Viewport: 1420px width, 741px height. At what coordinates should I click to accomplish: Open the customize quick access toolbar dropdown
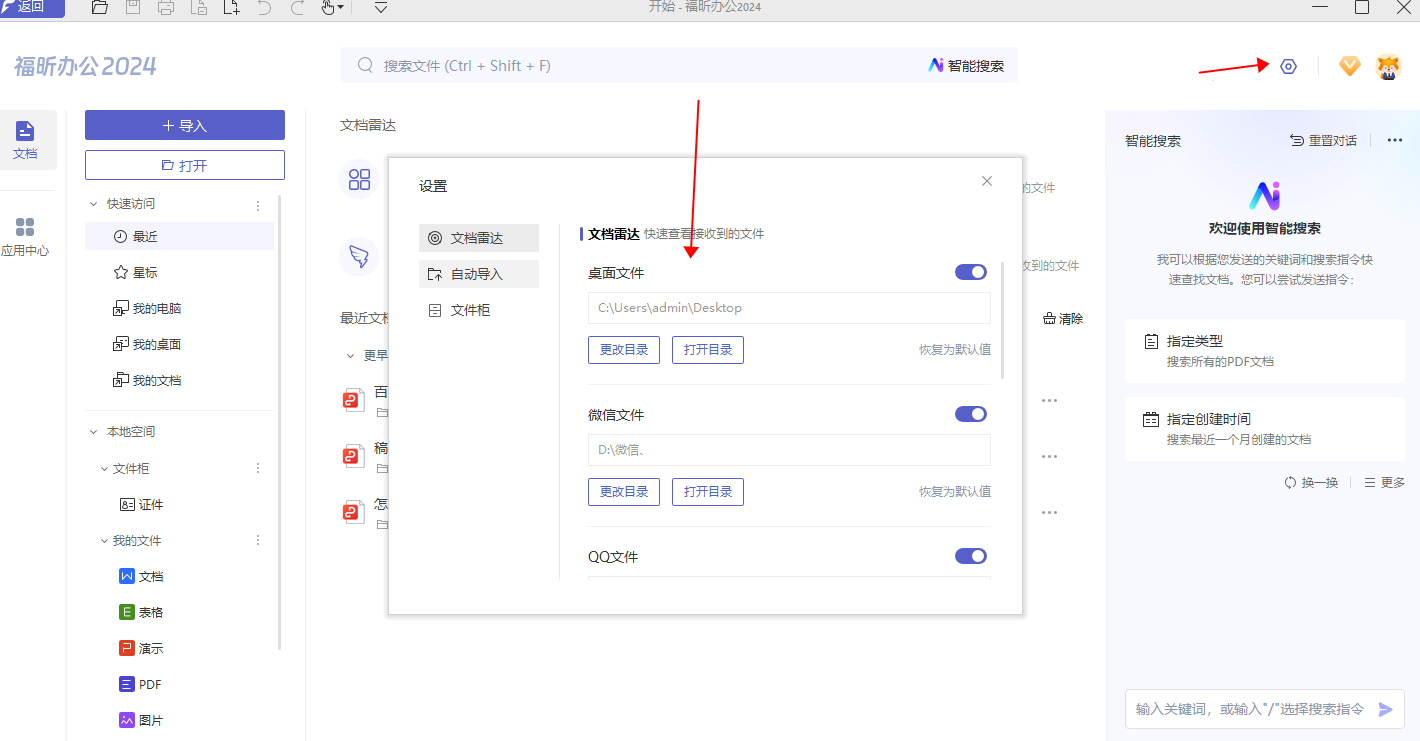[x=381, y=8]
